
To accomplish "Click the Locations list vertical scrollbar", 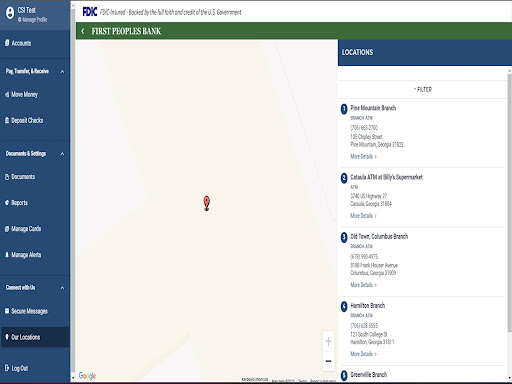I will (509, 203).
